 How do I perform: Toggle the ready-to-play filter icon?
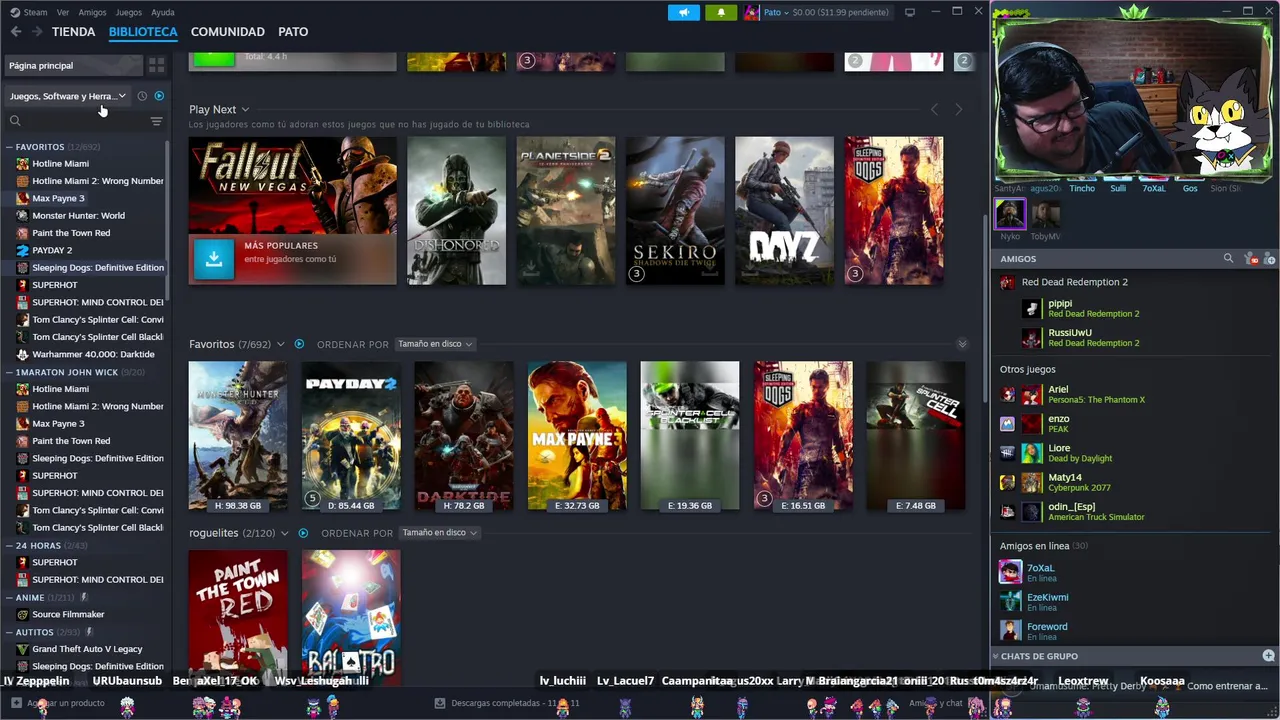[159, 96]
